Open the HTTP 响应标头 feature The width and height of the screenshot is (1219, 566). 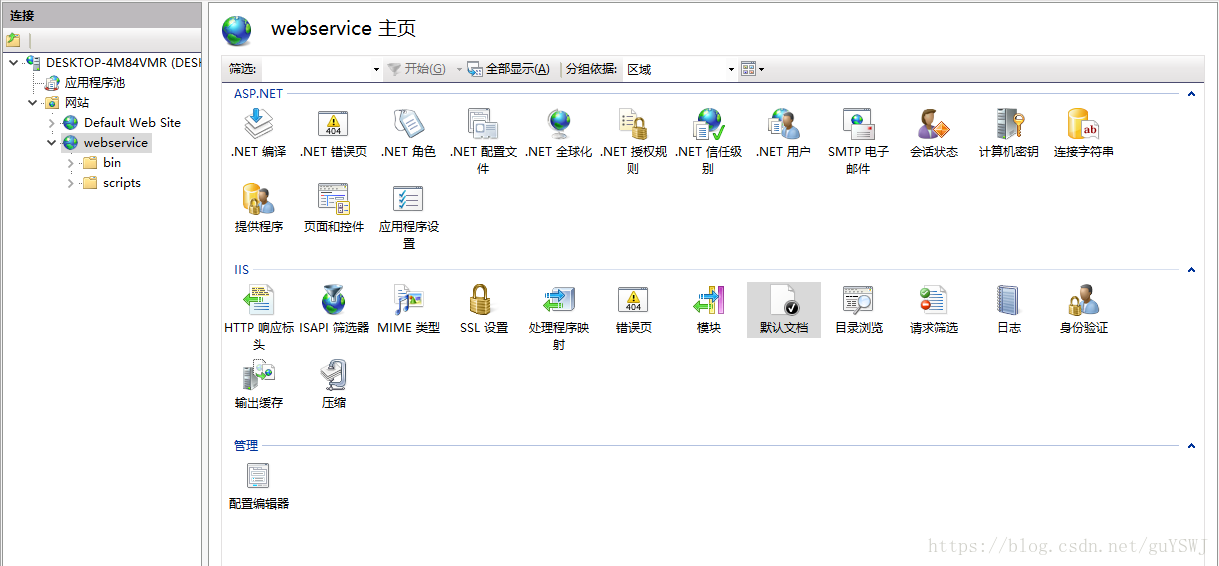(258, 316)
